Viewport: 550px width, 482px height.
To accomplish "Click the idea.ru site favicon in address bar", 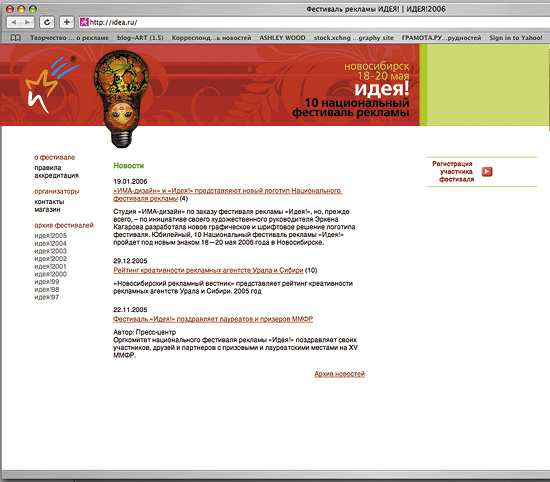I will 84,22.
